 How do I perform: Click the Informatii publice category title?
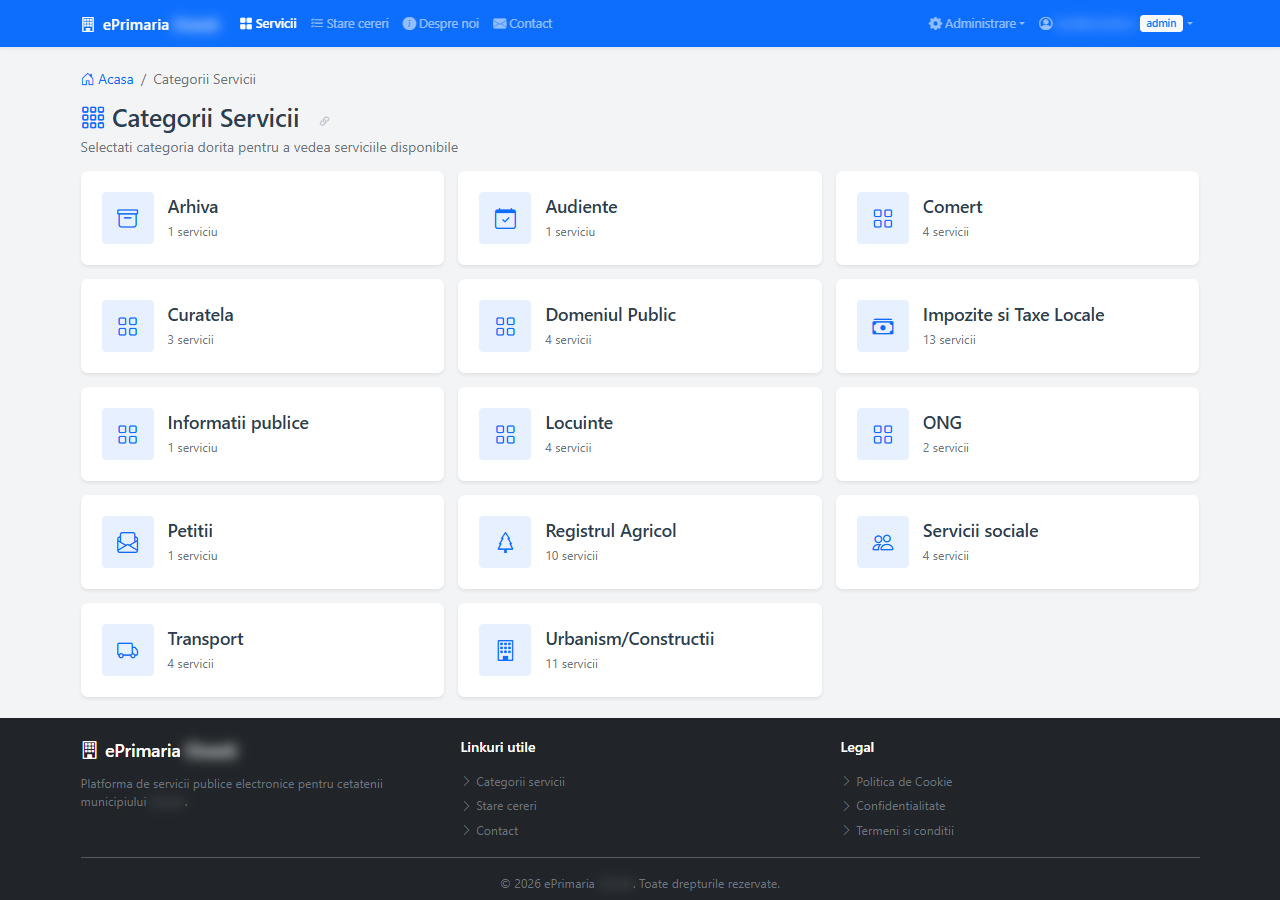coord(238,423)
